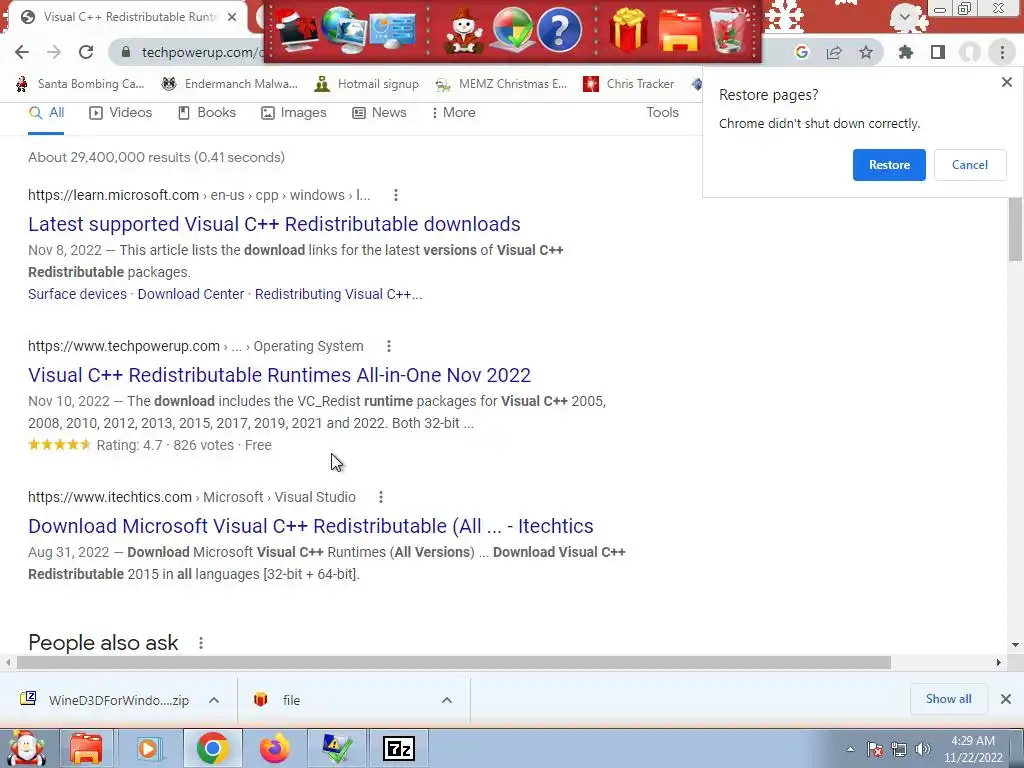Expand the More search options
This screenshot has width=1024, height=768.
point(453,113)
